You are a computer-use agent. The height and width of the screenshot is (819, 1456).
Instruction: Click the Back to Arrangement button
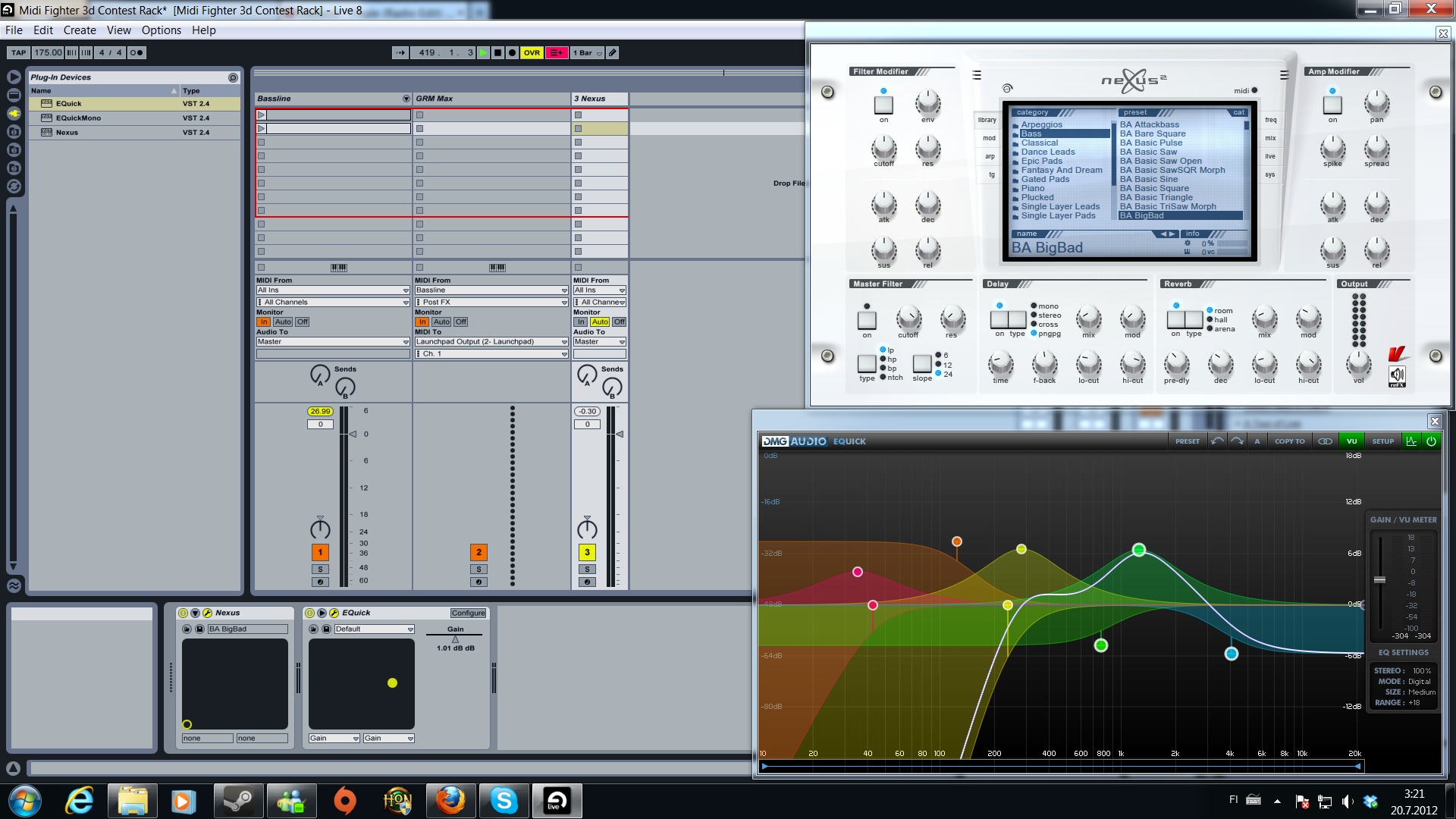point(557,53)
